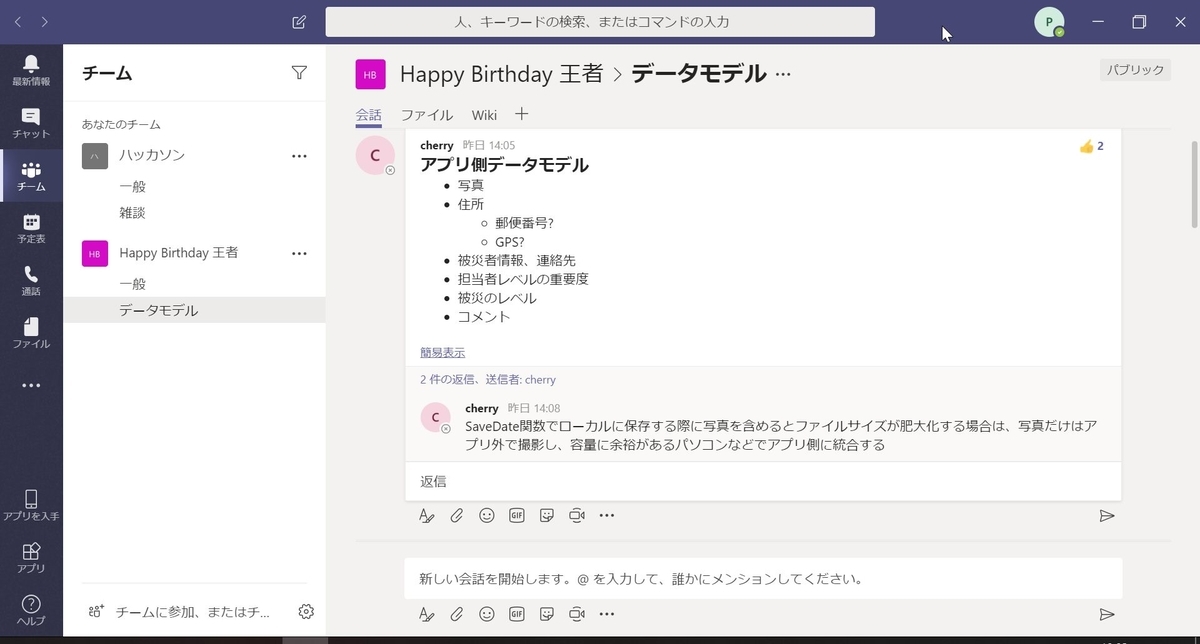Start a new chat with the compose icon
The width and height of the screenshot is (1200, 644).
pyautogui.click(x=297, y=21)
